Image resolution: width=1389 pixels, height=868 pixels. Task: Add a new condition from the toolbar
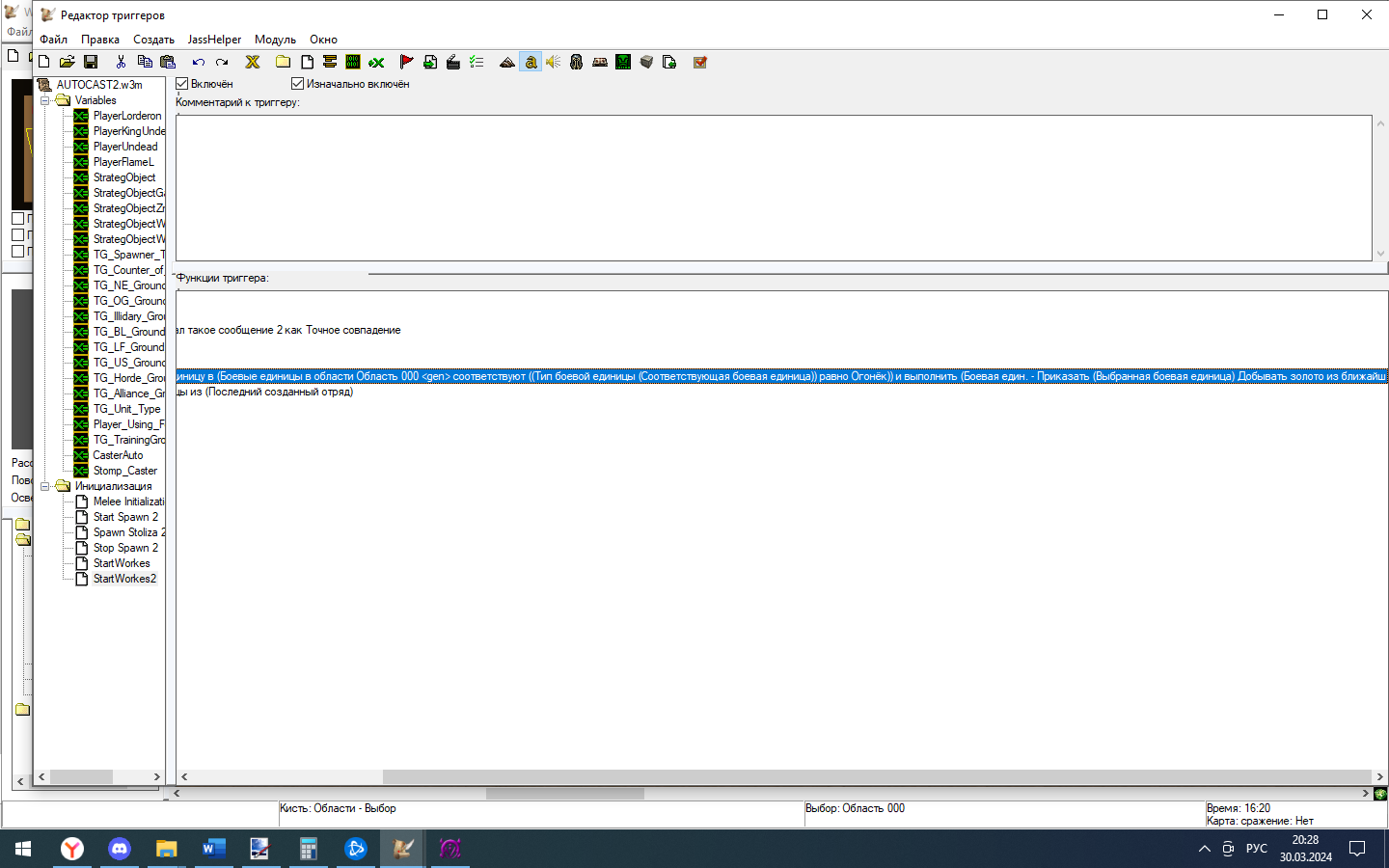430,62
